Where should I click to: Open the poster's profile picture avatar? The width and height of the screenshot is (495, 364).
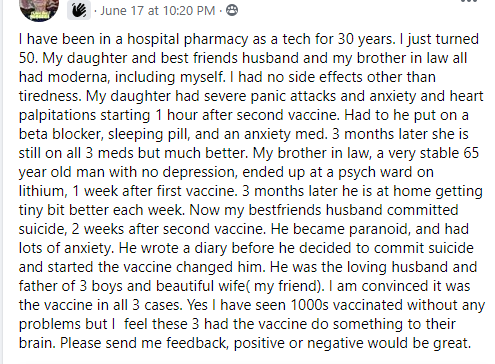coord(39,8)
